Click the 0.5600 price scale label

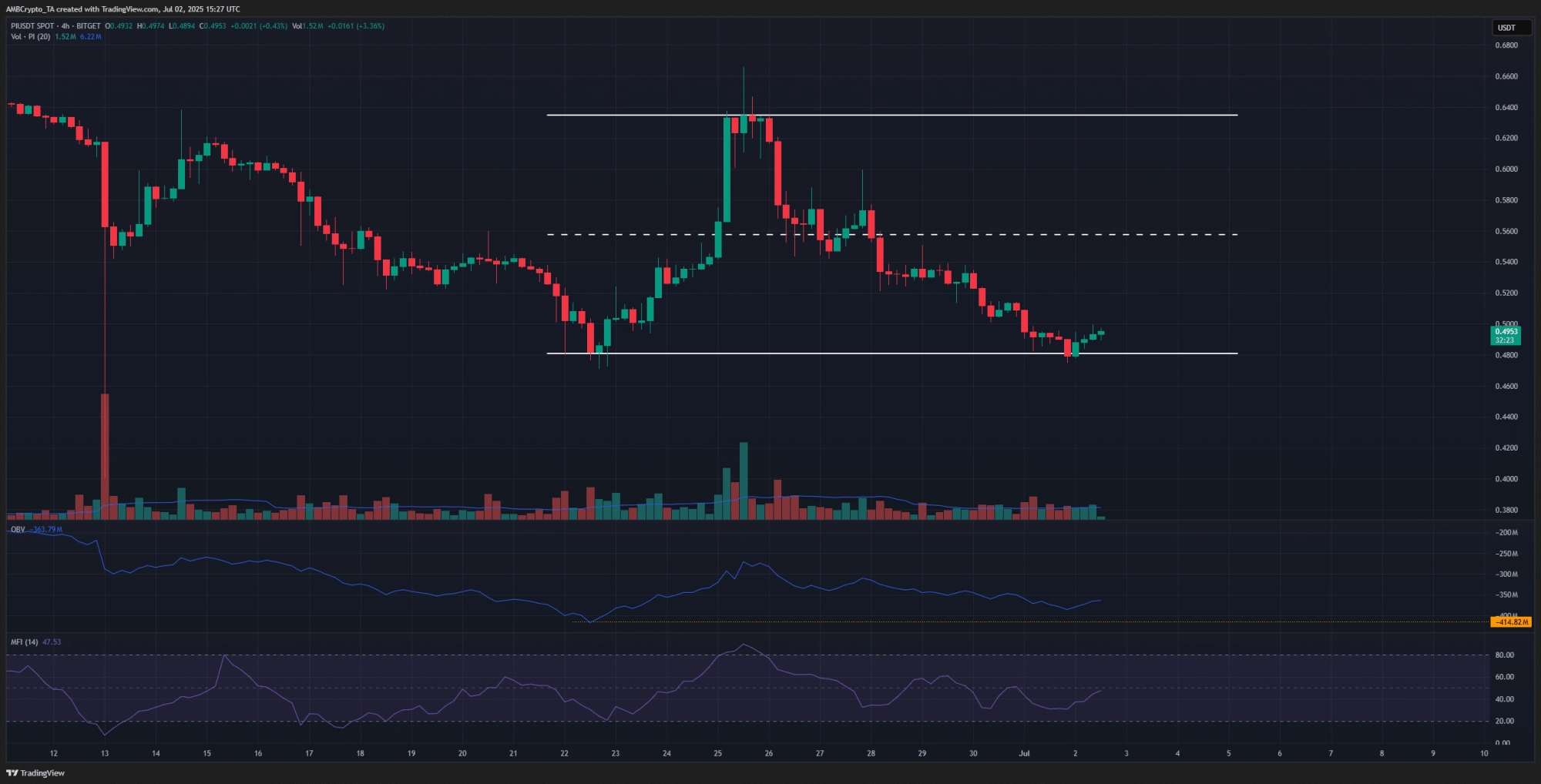pyautogui.click(x=1506, y=231)
